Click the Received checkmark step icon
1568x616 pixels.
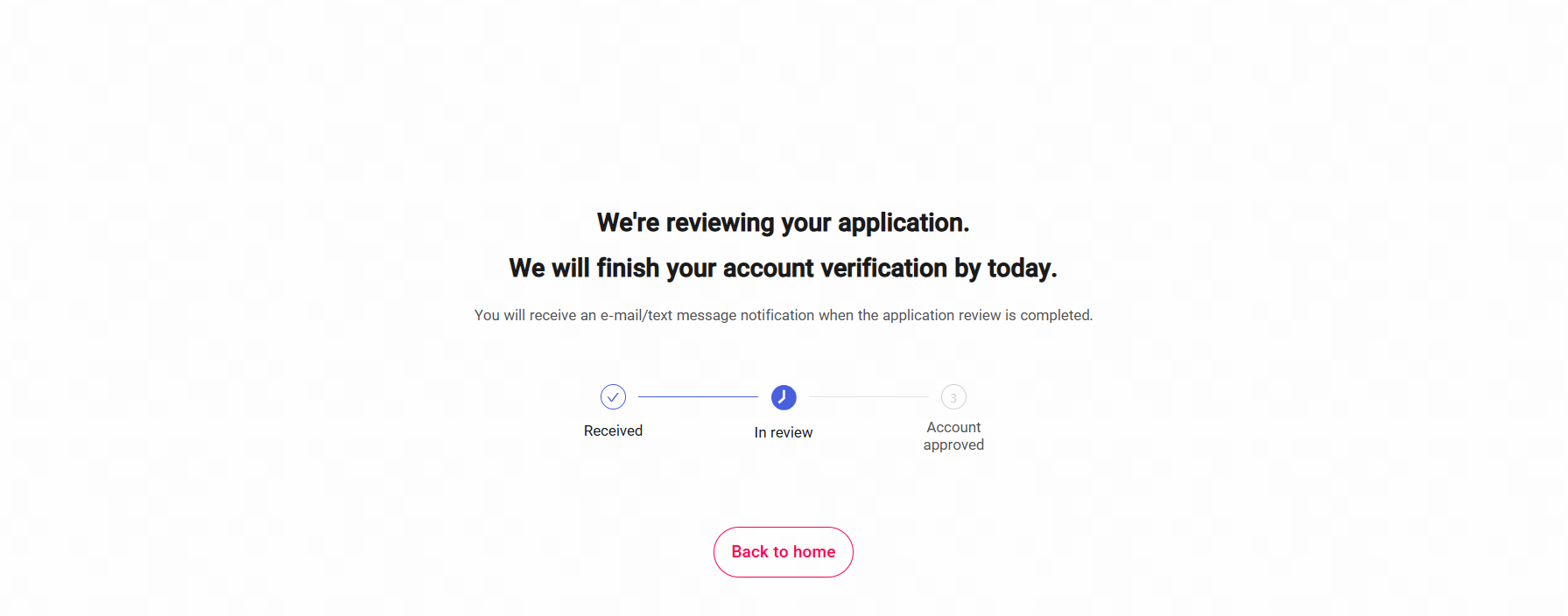(x=613, y=397)
